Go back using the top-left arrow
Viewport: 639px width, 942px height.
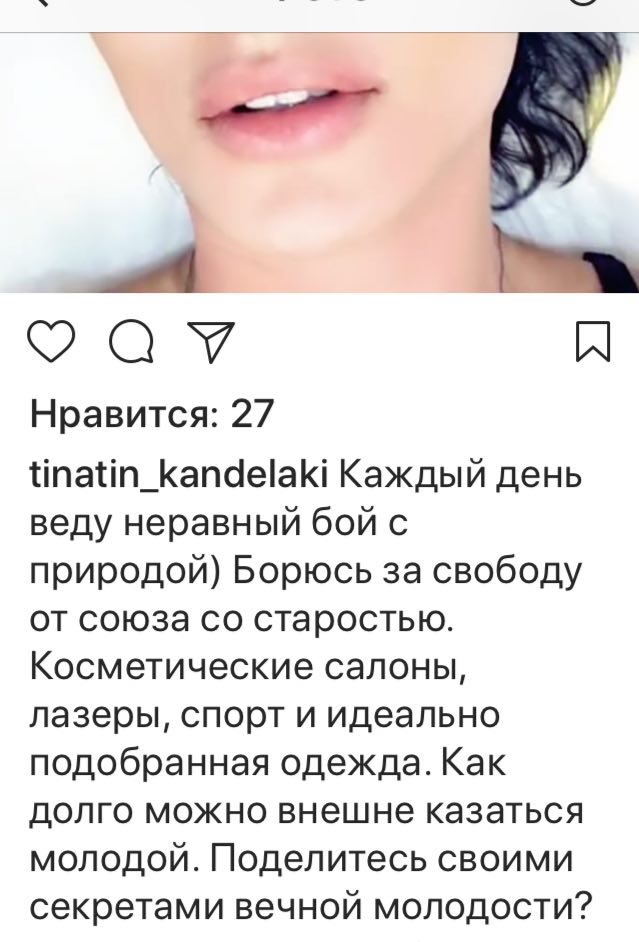[x=43, y=2]
